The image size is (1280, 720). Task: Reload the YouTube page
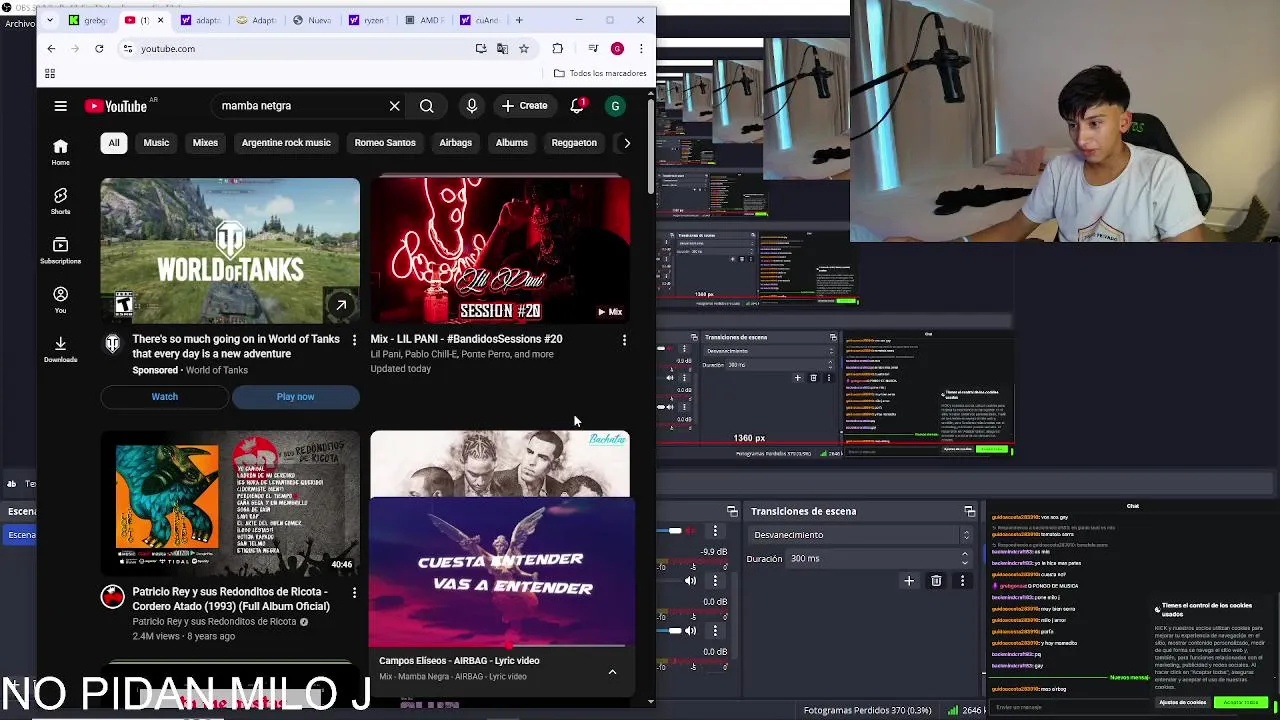click(99, 48)
